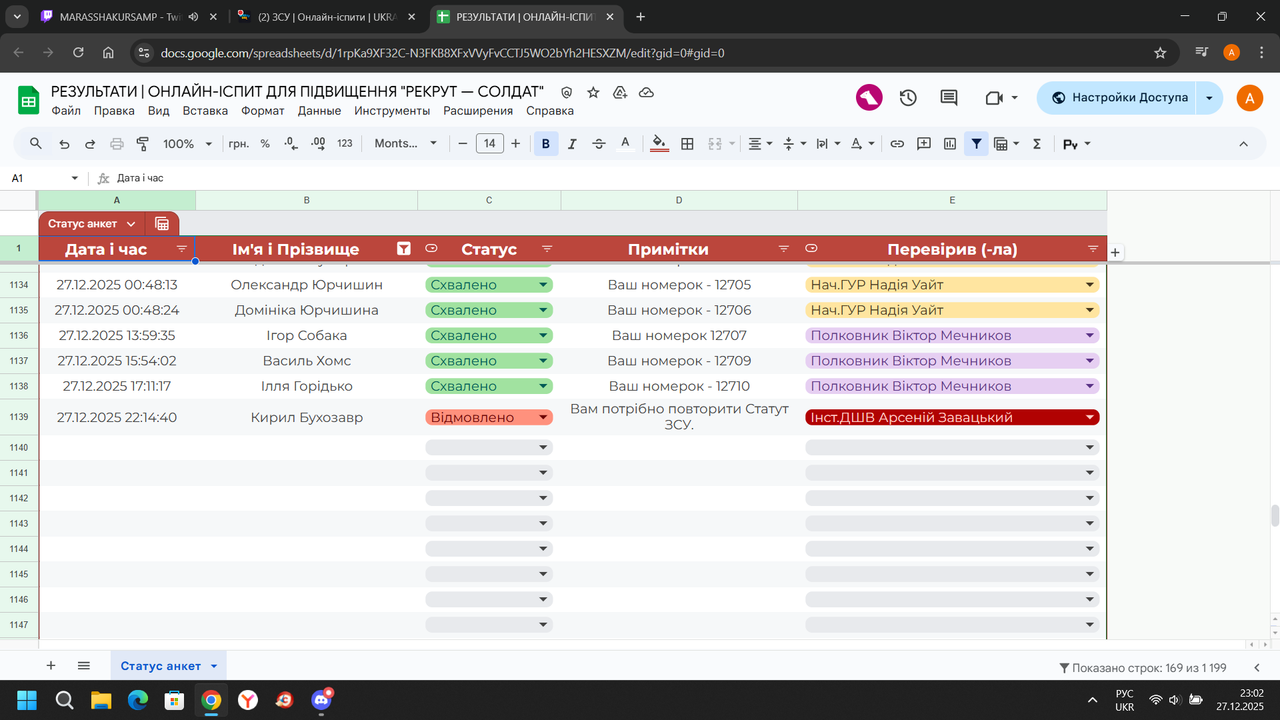Open fill color picker
Viewport: 1280px width, 720px height.
659,144
